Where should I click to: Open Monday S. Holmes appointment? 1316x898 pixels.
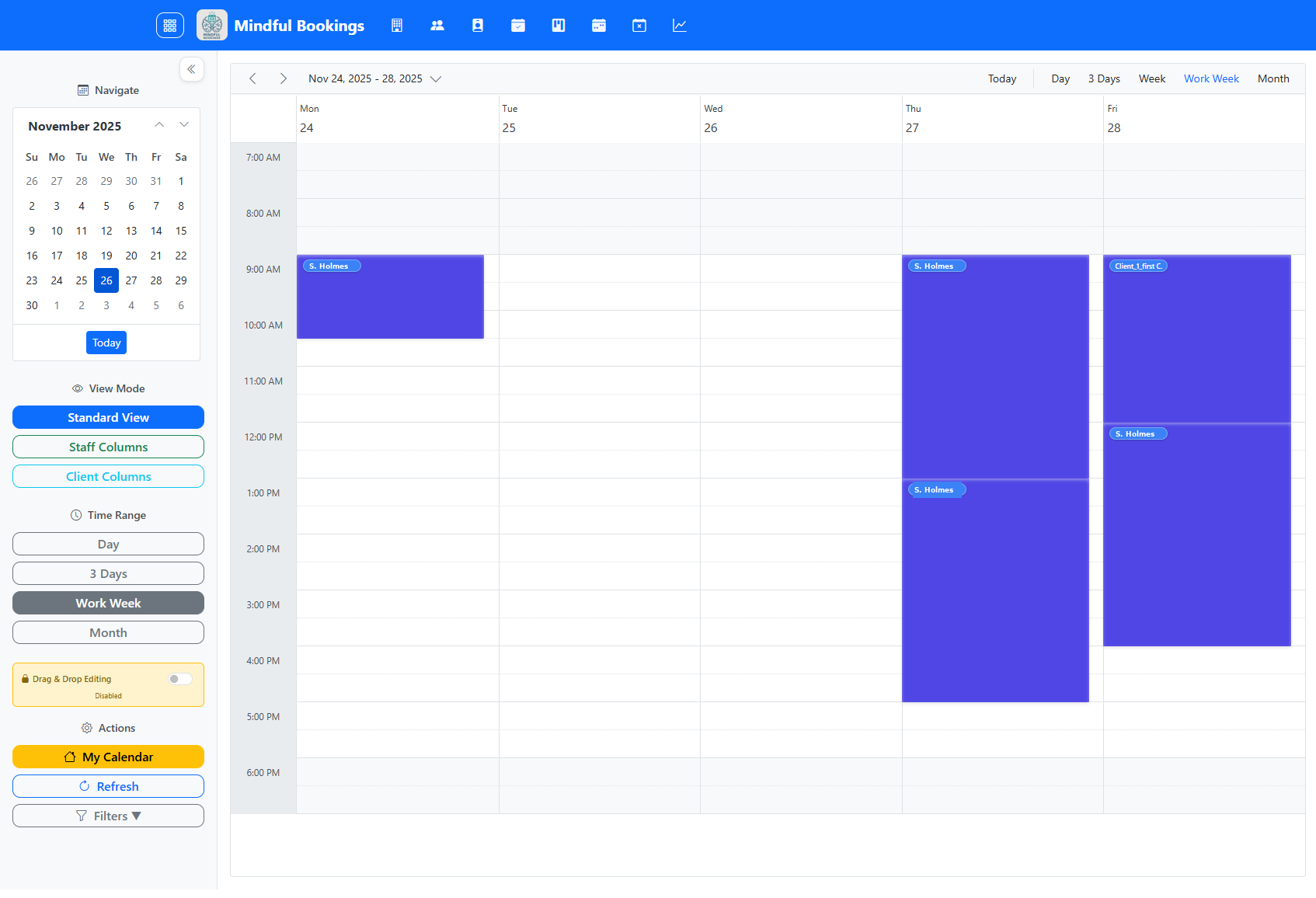pos(390,297)
